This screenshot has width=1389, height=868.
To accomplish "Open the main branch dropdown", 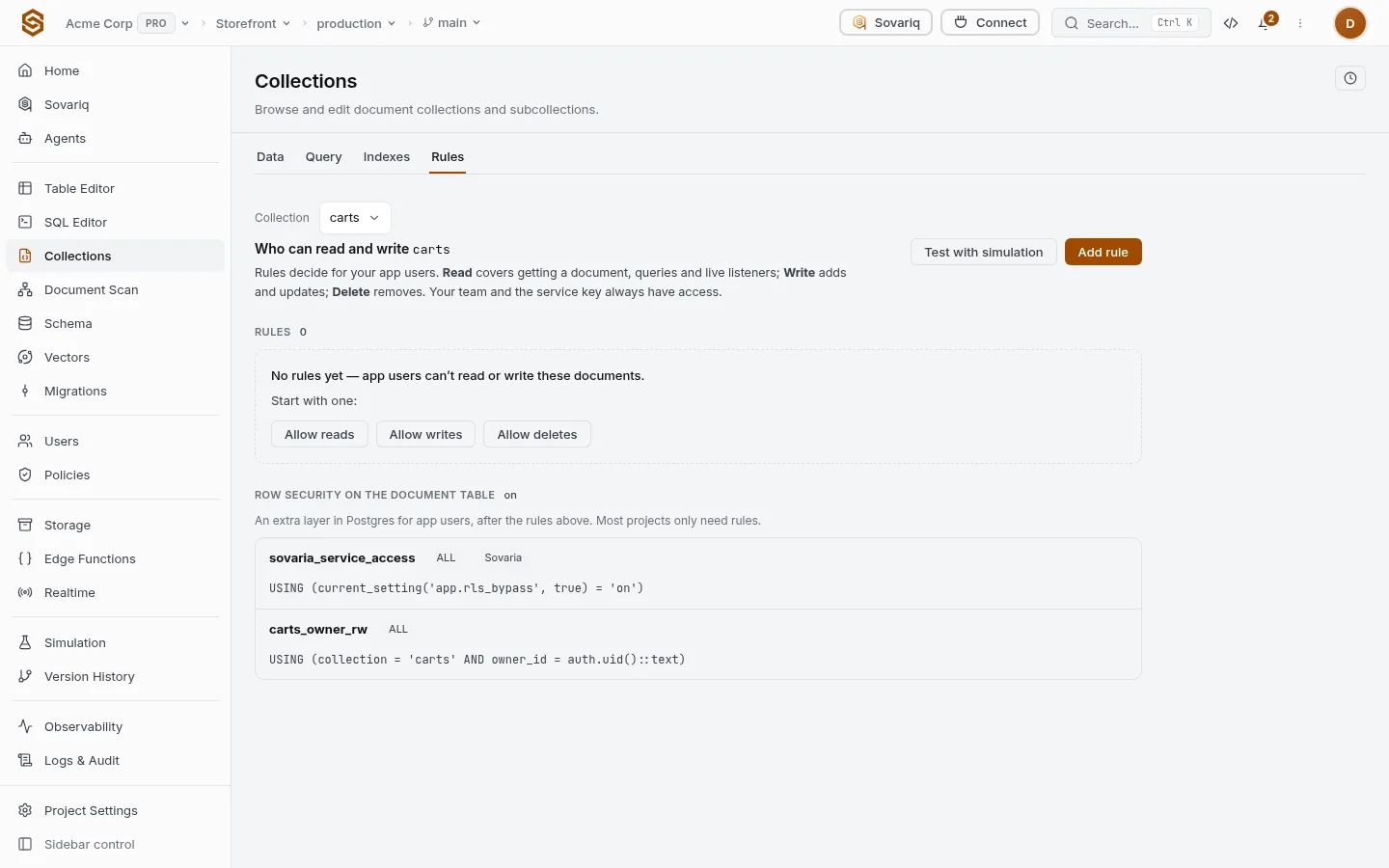I will [x=451, y=23].
